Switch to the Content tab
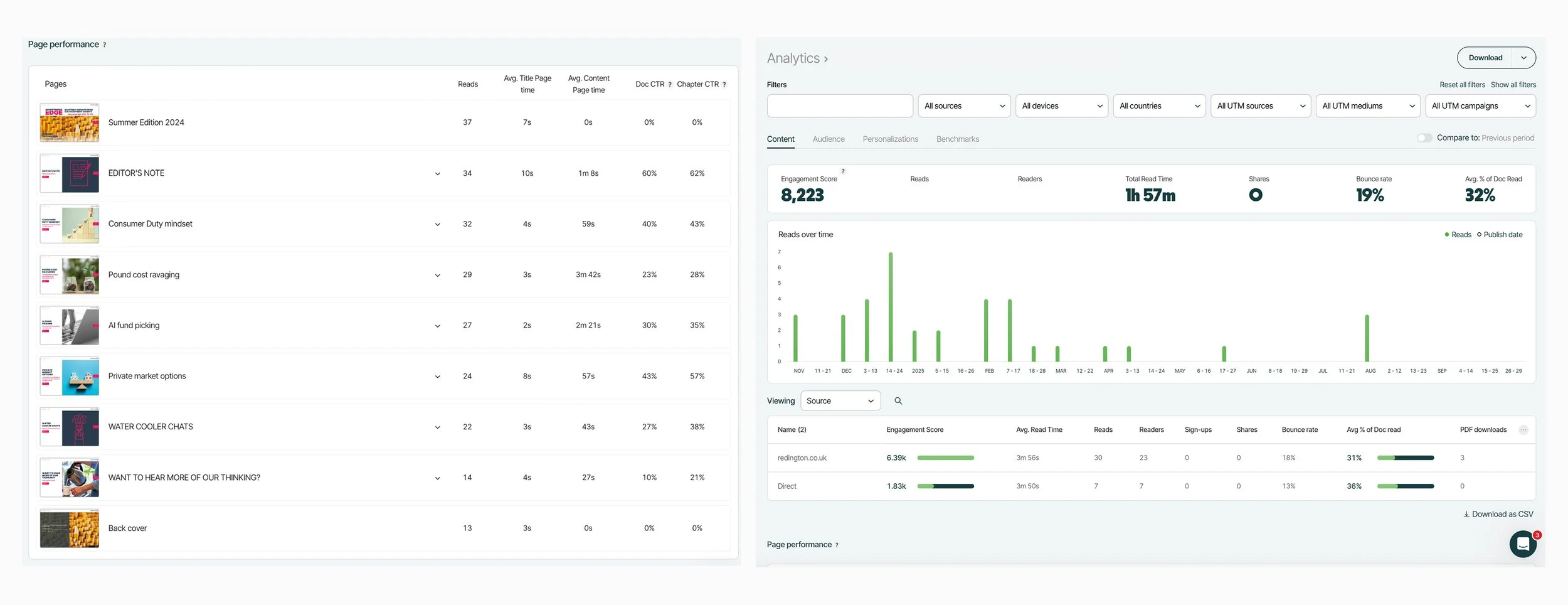Image resolution: width=1568 pixels, height=605 pixels. tap(780, 139)
